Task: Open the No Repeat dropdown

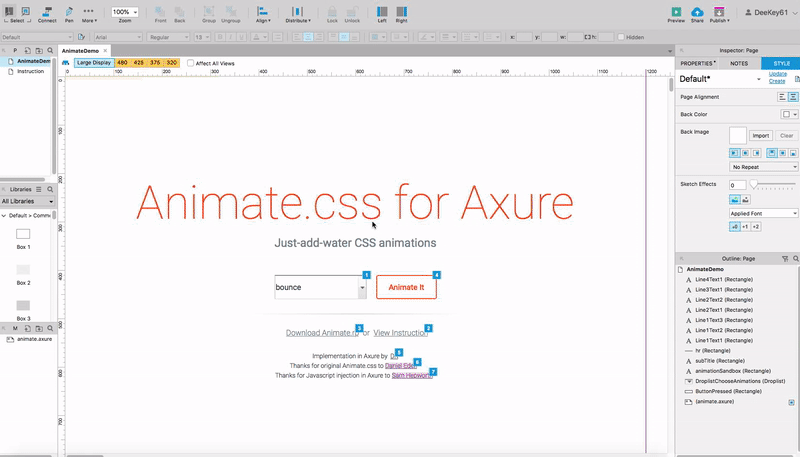Action: pos(763,167)
